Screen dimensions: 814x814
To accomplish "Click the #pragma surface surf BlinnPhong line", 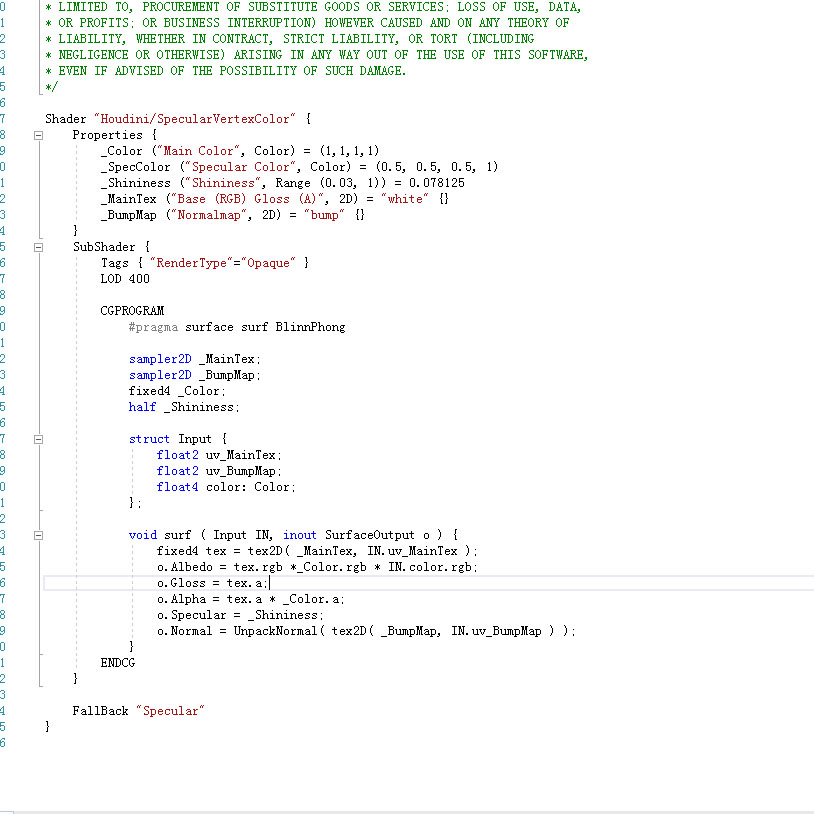I will (237, 327).
